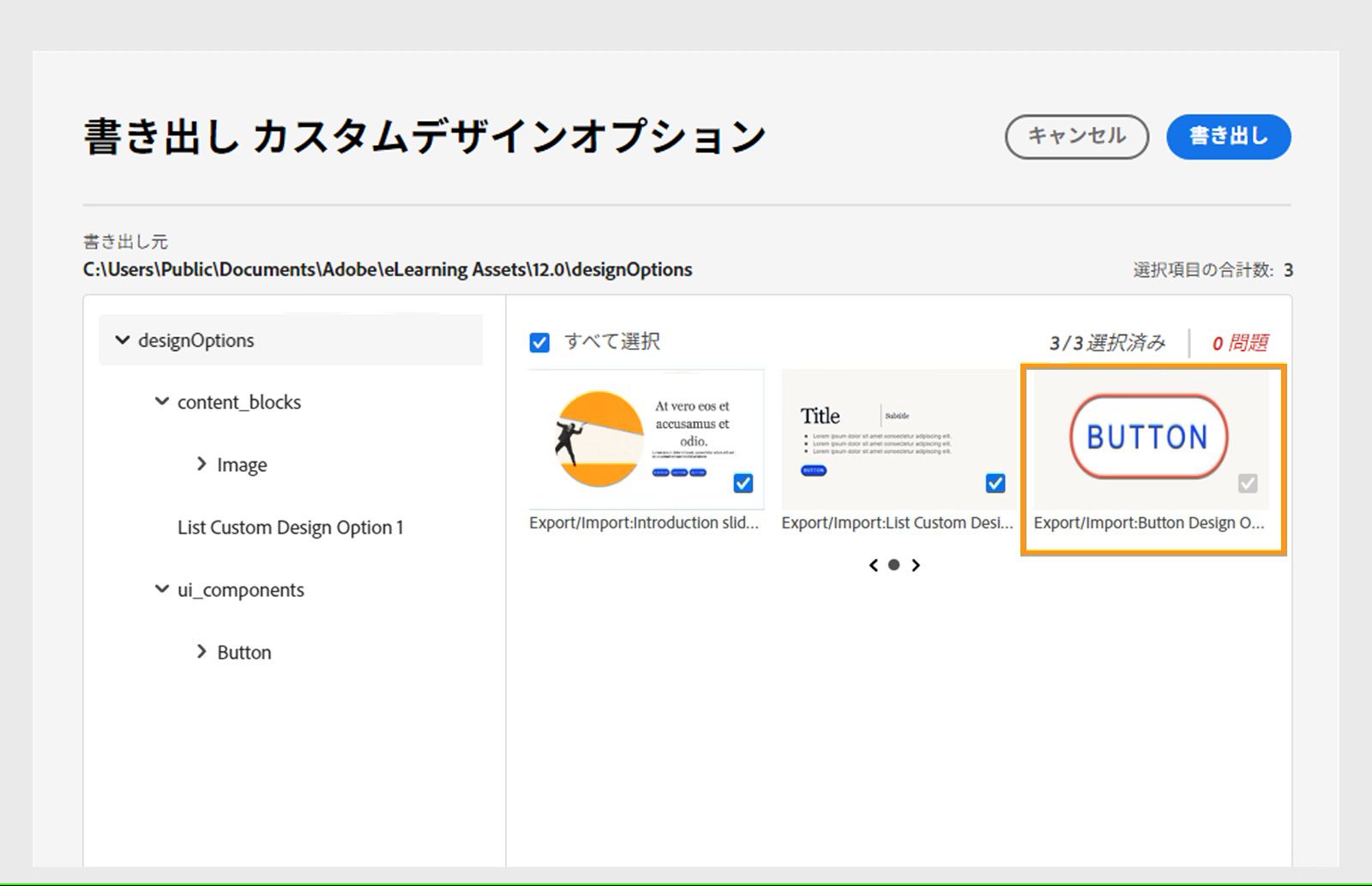Click the carousel page indicator dot
This screenshot has width=1372, height=886.
(894, 565)
